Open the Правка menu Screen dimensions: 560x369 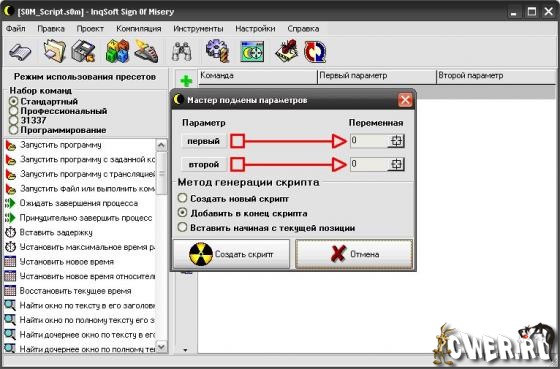coord(51,29)
